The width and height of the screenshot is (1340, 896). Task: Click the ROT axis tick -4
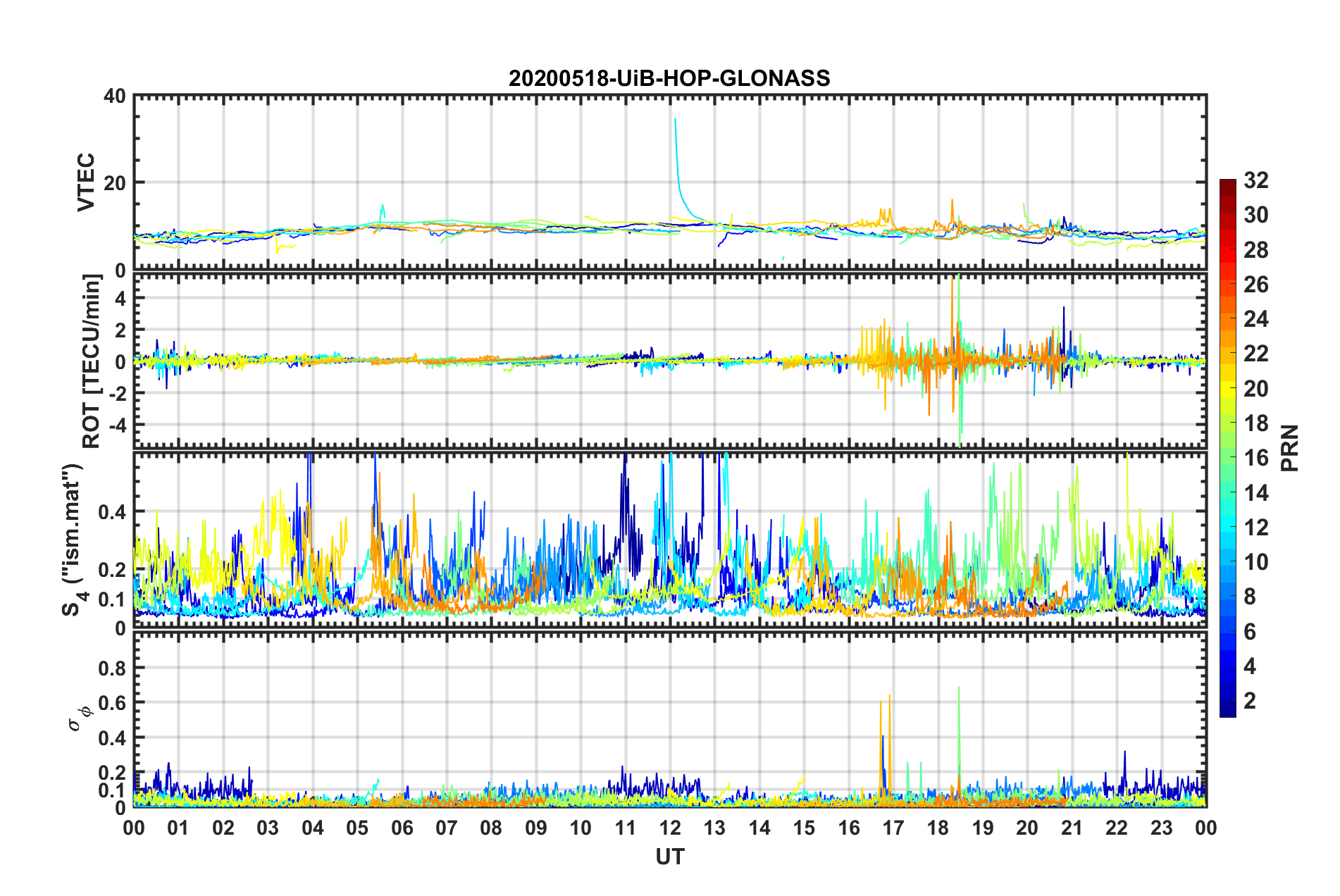tap(116, 425)
